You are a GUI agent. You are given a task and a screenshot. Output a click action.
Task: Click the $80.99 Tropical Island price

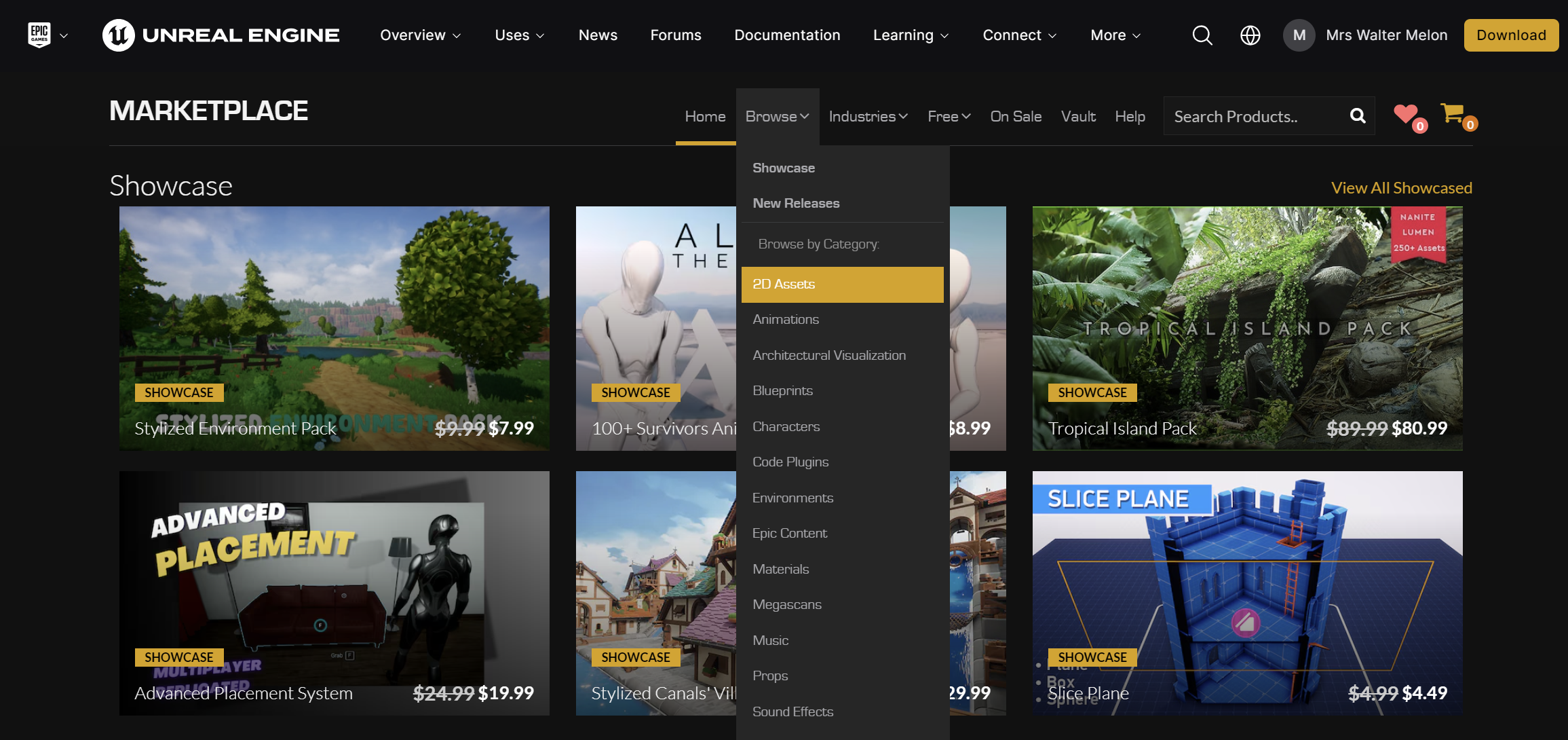click(x=1419, y=428)
